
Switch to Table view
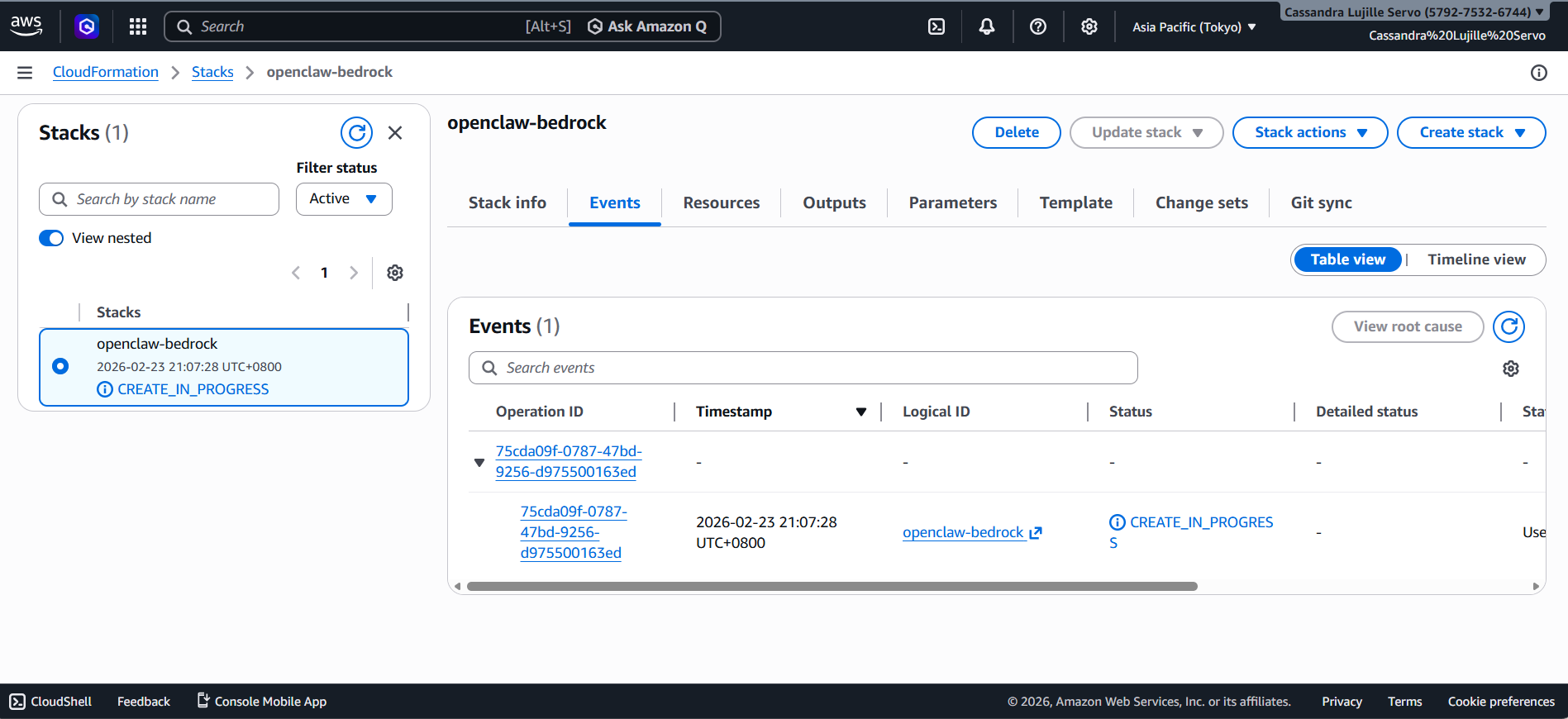pos(1347,260)
